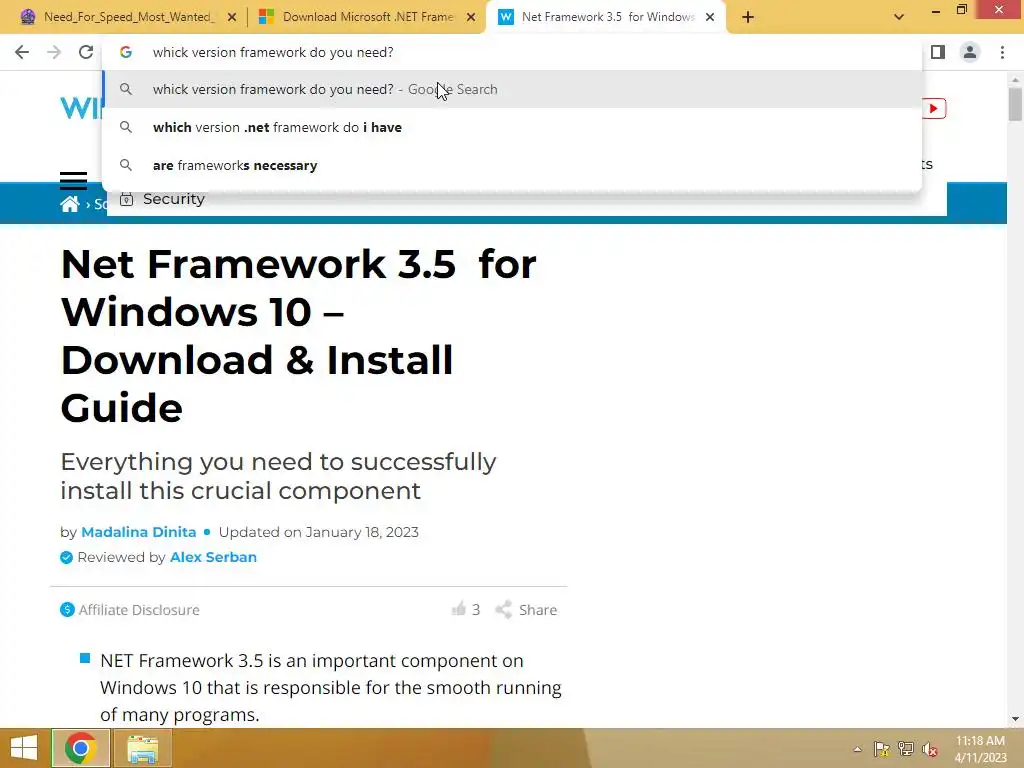The height and width of the screenshot is (768, 1024).
Task: Close the Need_For_Speed_Most_Wanted tab
Action: pos(232,18)
